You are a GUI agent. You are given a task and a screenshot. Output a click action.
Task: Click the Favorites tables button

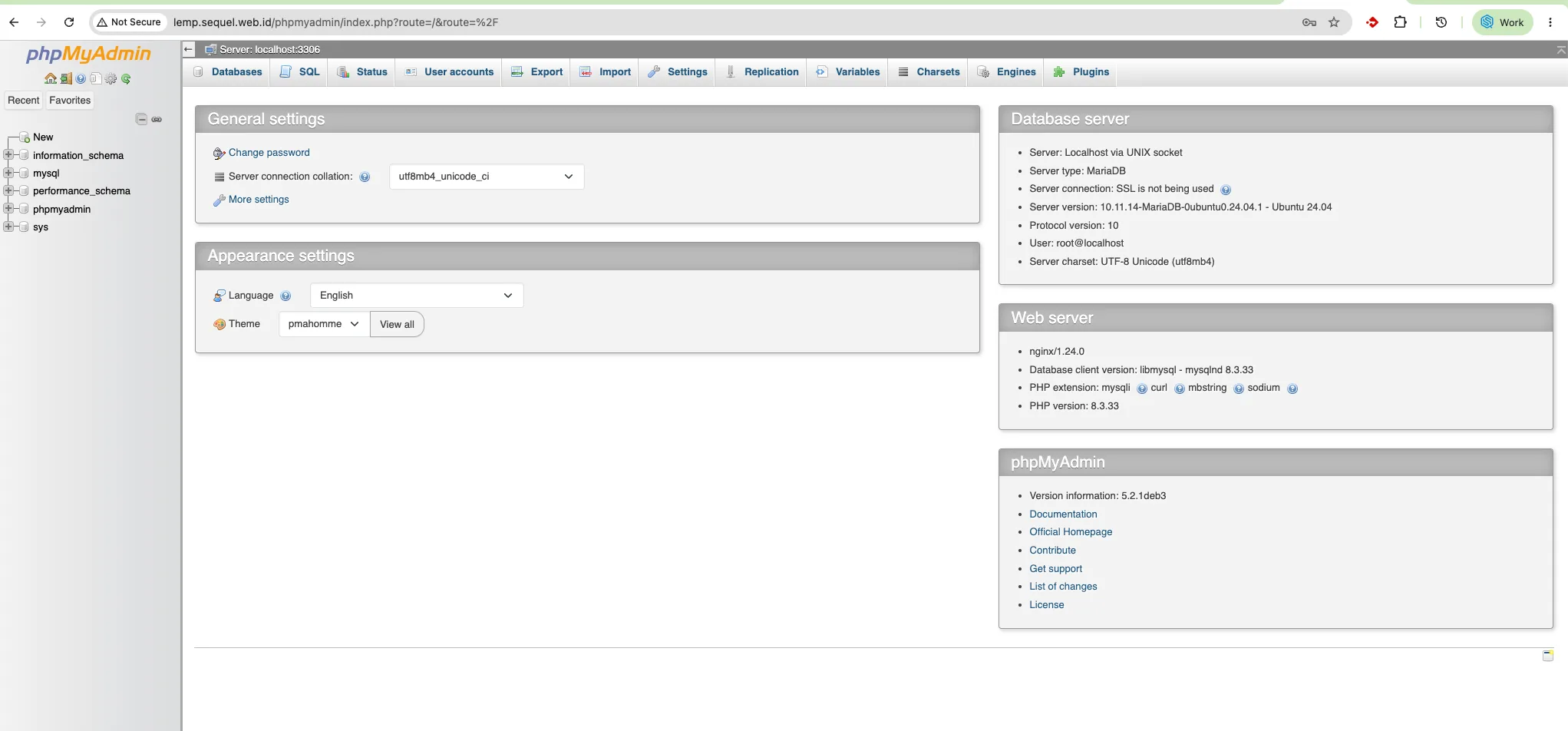pos(70,101)
